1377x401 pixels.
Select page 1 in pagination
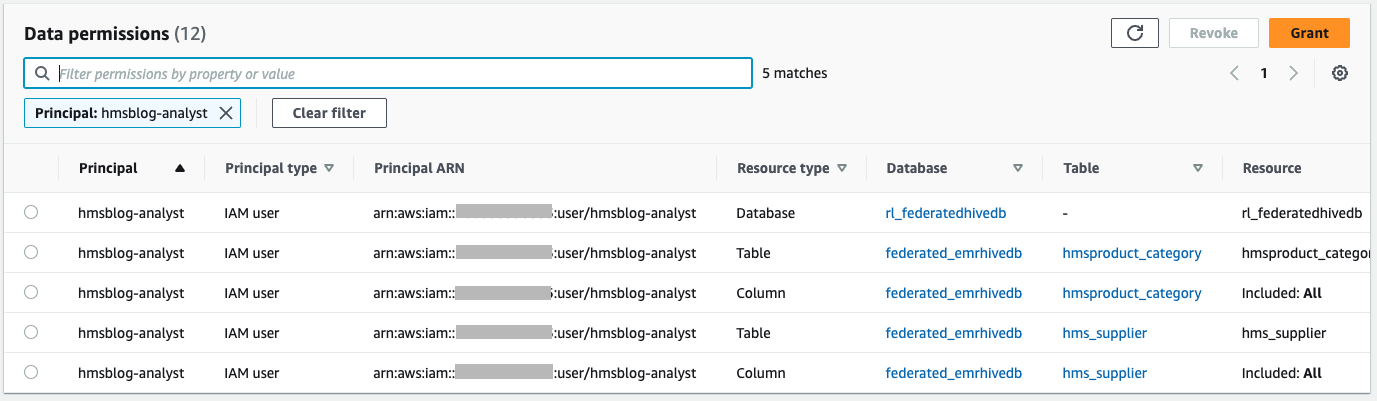coord(1264,73)
